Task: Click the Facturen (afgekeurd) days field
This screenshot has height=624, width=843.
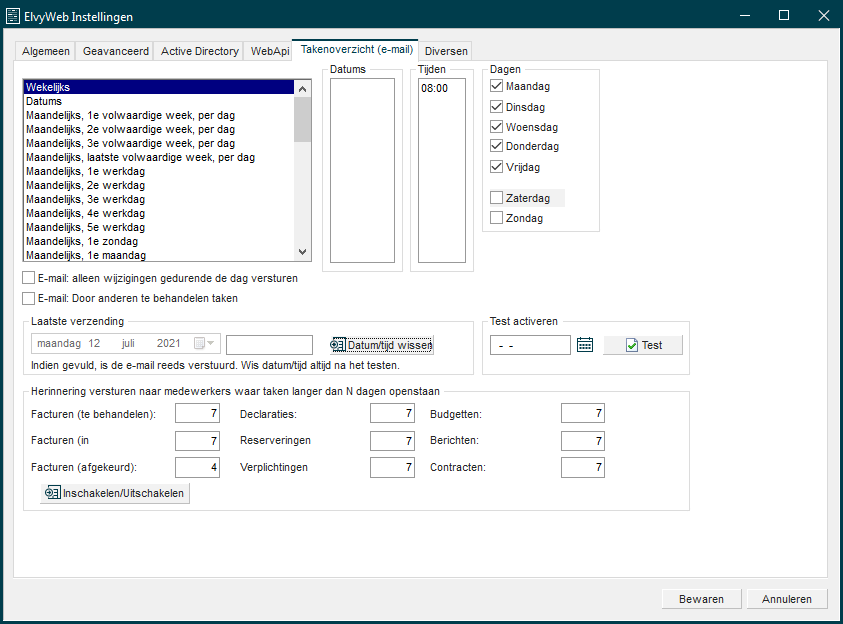Action: tap(197, 467)
